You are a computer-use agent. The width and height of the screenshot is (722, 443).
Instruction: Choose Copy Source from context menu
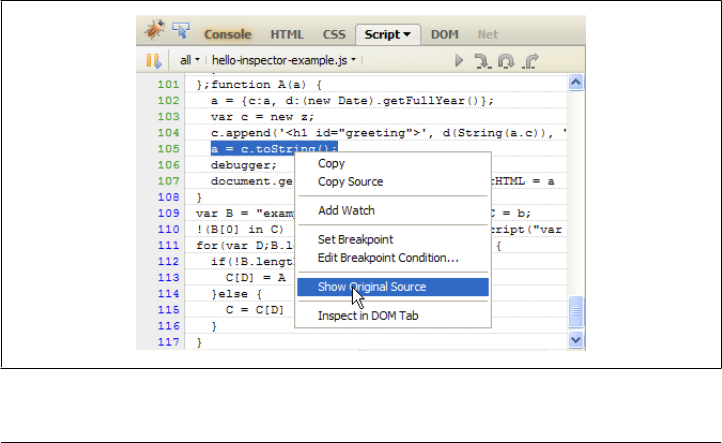pos(350,182)
